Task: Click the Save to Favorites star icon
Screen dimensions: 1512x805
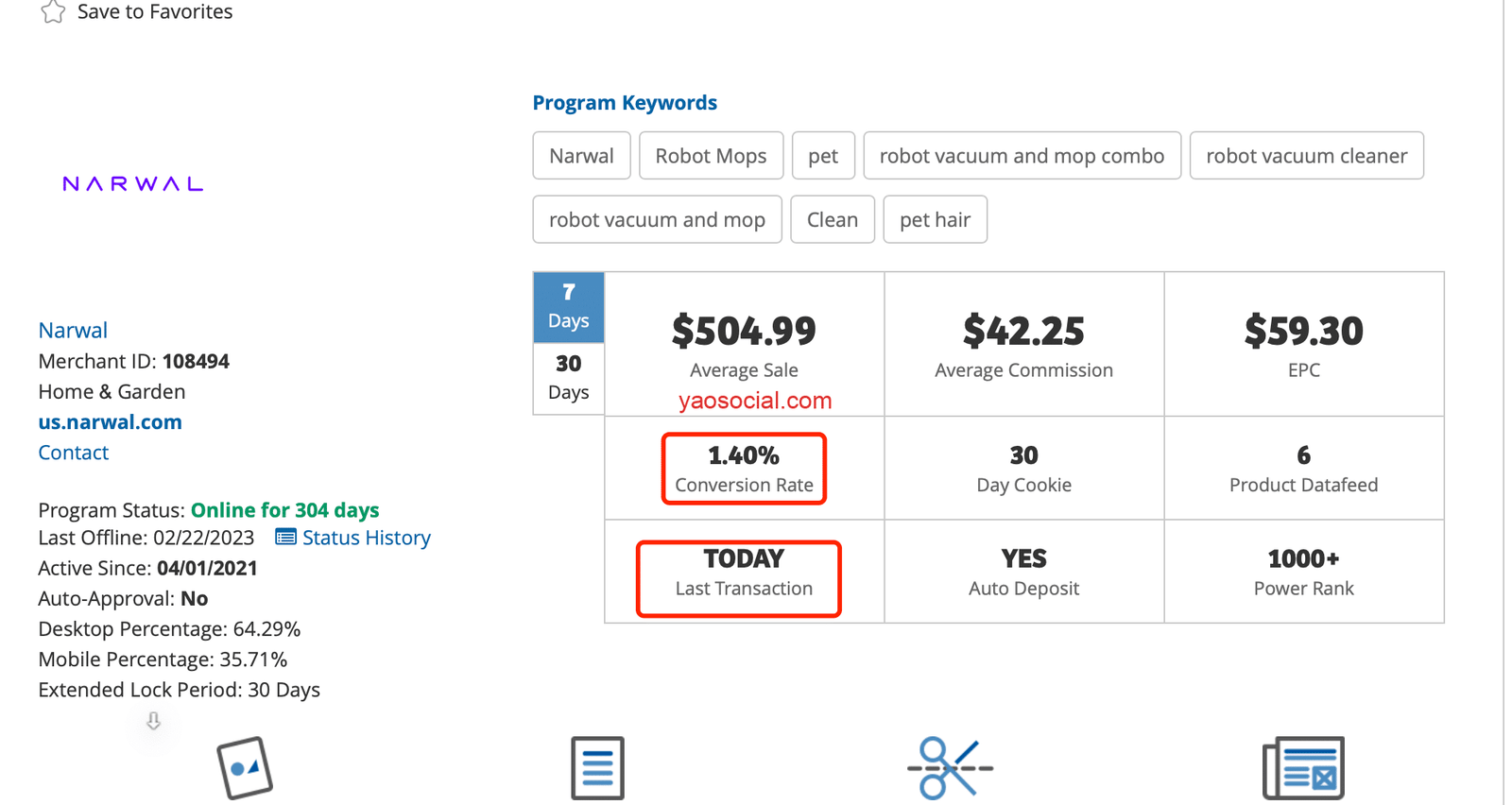Action: 53,12
